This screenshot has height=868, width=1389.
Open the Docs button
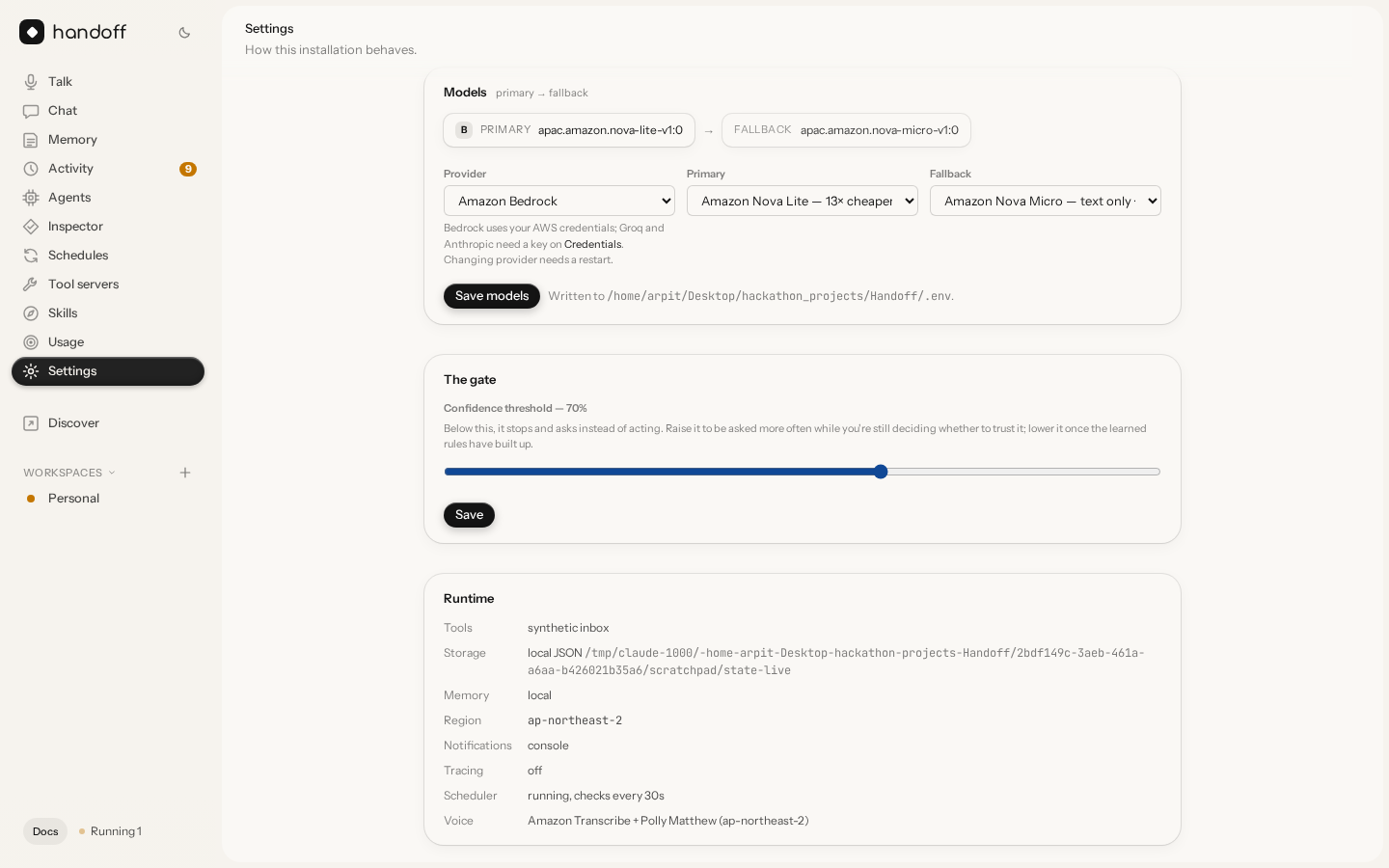tap(45, 831)
